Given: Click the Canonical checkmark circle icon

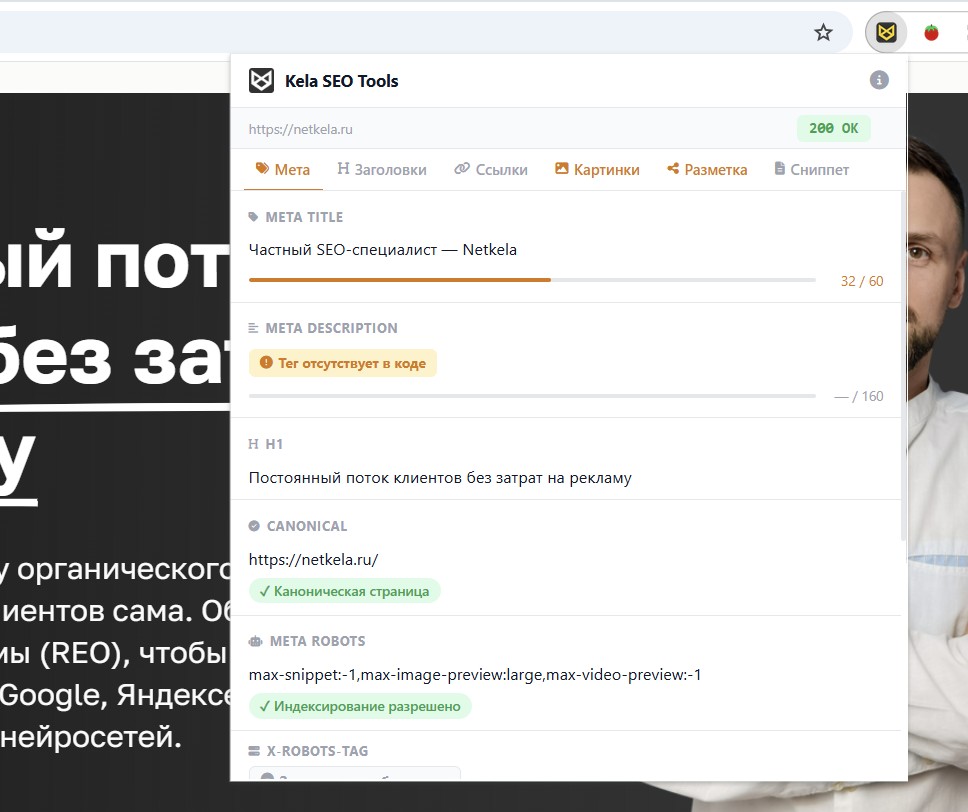Looking at the screenshot, I should (x=254, y=526).
